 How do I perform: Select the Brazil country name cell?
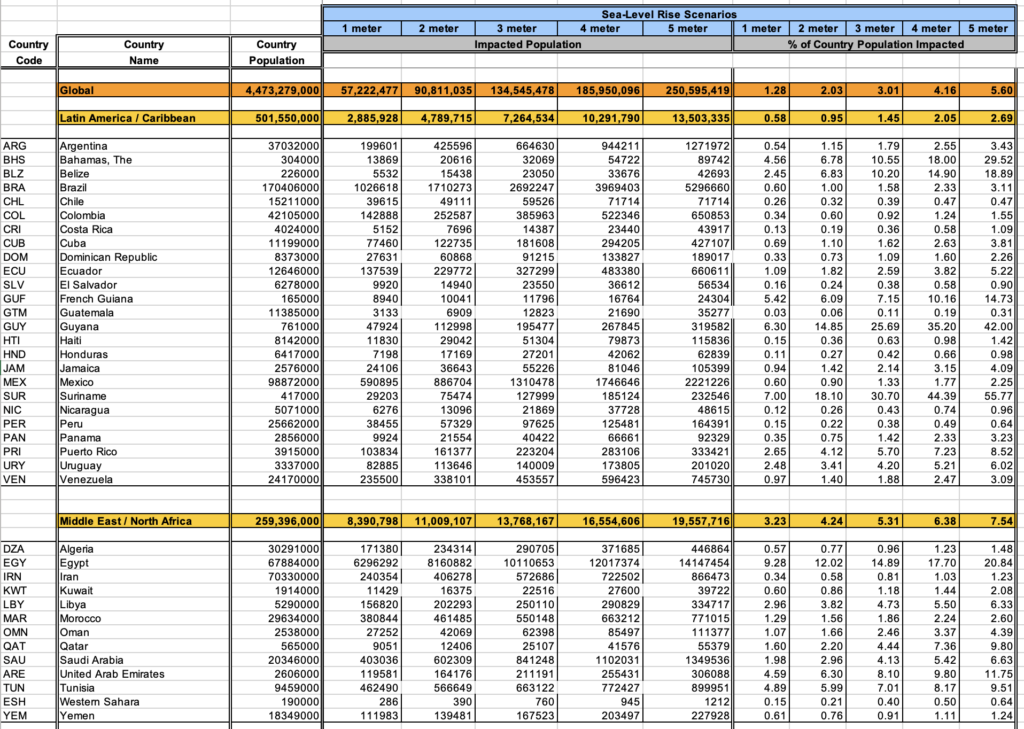(143, 187)
